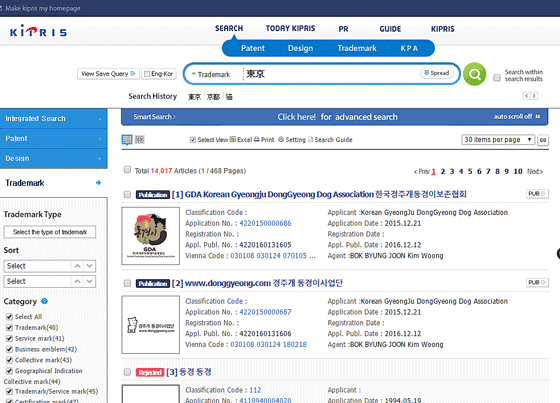Go to results page 10
The width and height of the screenshot is (560, 403).
(518, 171)
